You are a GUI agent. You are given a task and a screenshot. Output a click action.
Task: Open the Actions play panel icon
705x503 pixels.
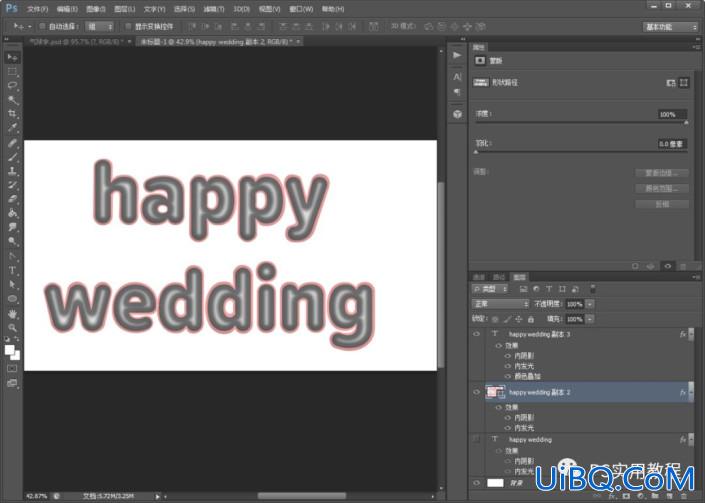pos(457,55)
